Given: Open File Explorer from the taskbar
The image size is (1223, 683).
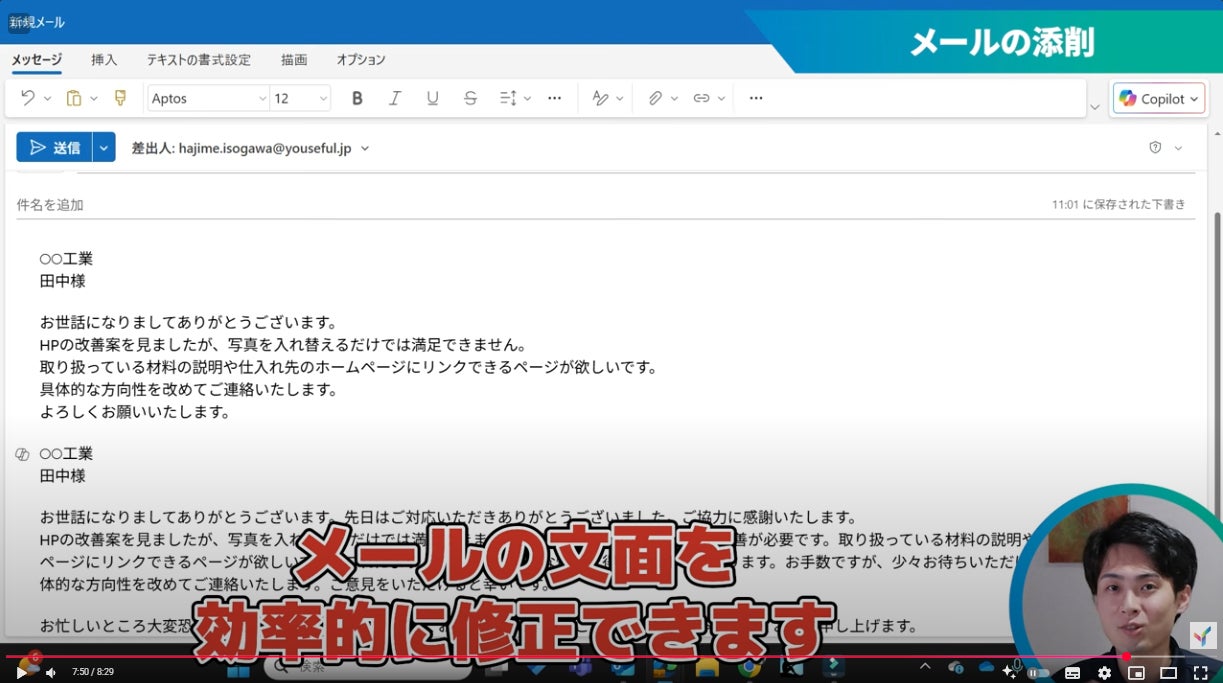Looking at the screenshot, I should point(707,667).
